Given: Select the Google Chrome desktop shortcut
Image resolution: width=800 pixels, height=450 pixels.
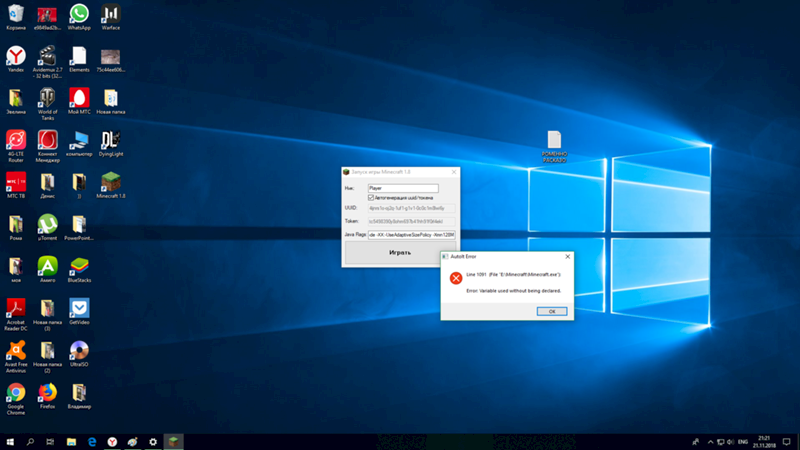Looking at the screenshot, I should (16, 398).
